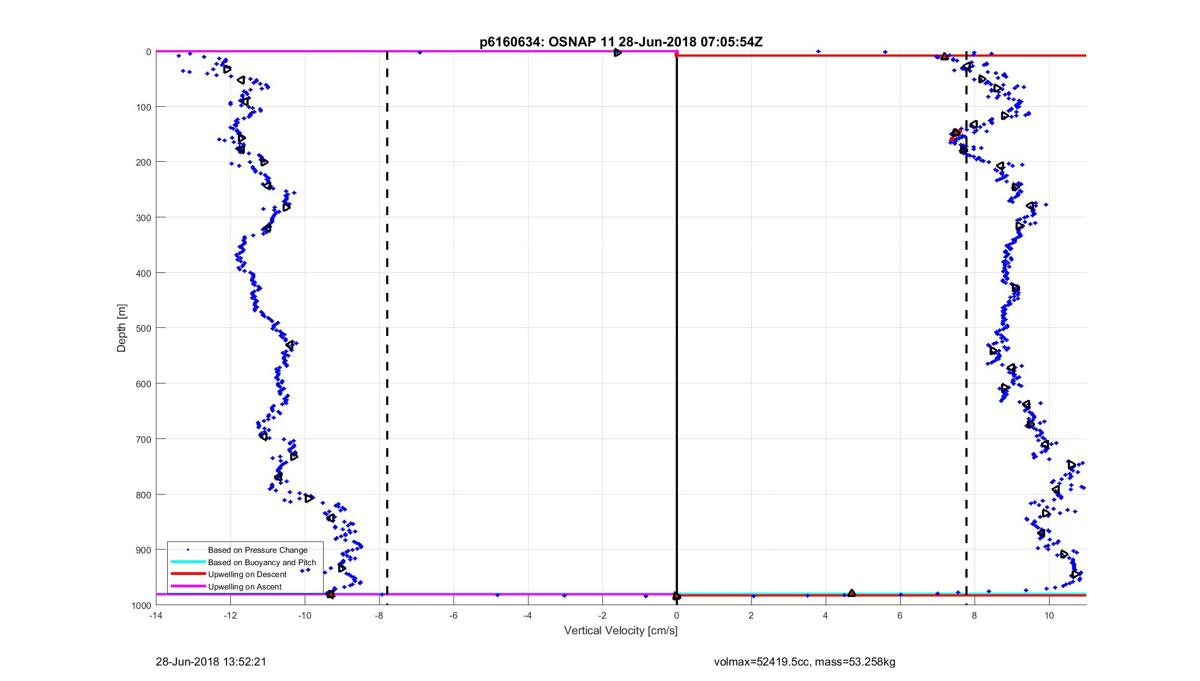Click depth axis tick label '600'
The width and height of the screenshot is (1200, 681).
(x=143, y=384)
